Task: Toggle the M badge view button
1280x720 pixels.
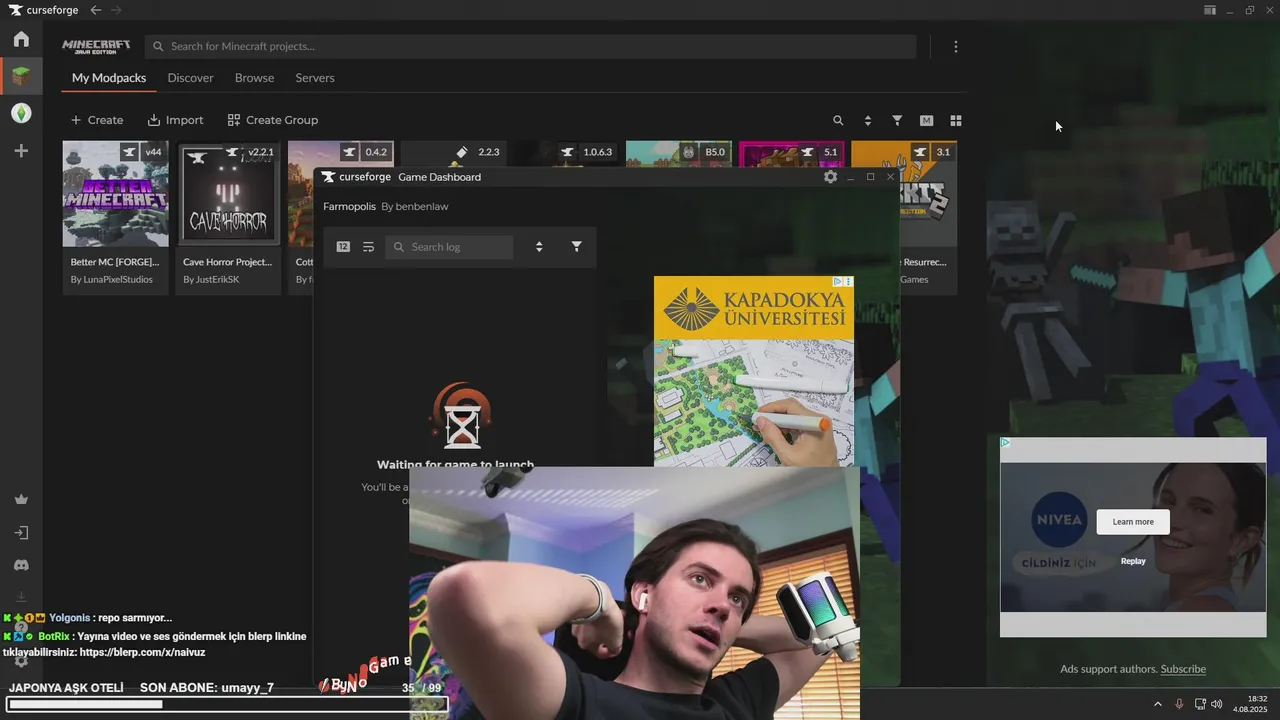Action: (926, 120)
